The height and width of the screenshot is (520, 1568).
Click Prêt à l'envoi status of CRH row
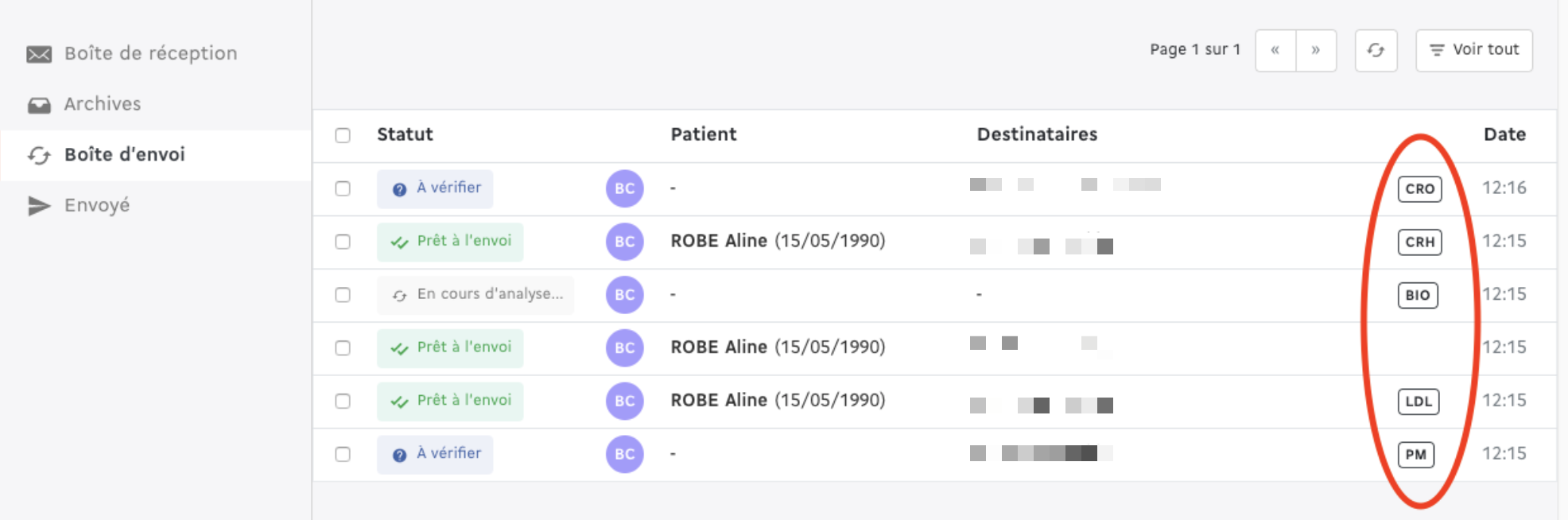point(450,242)
